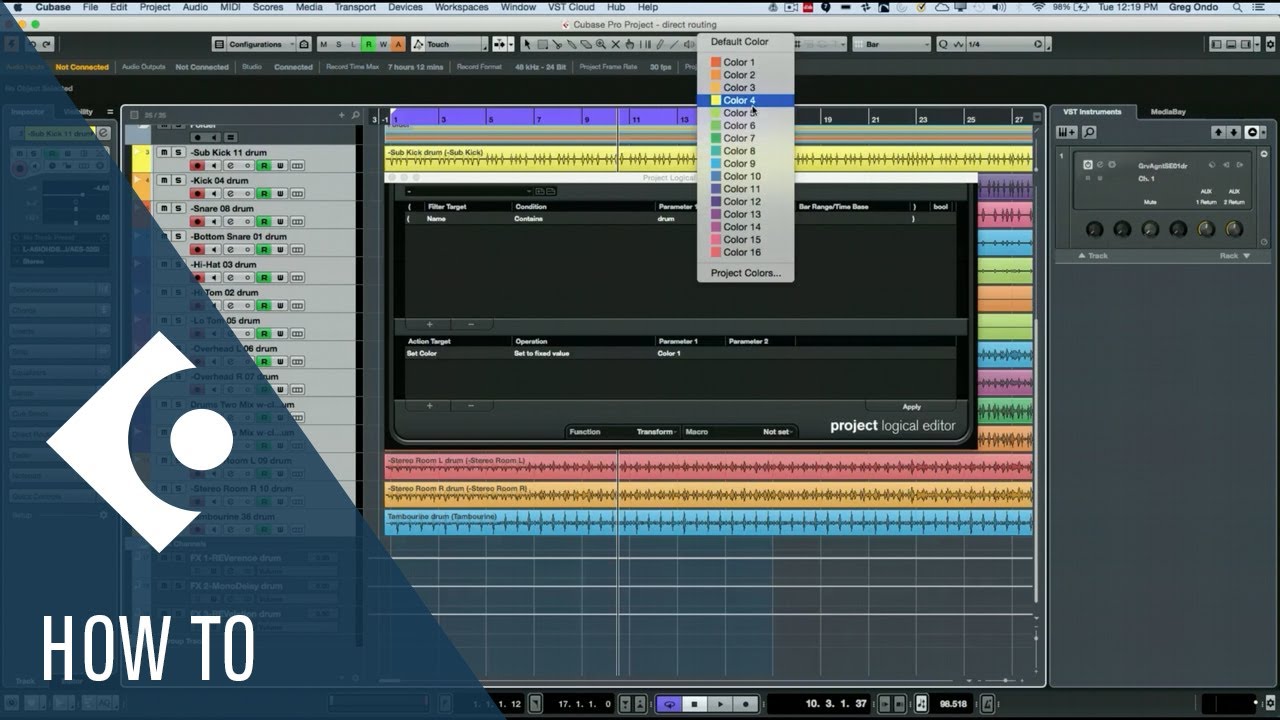Open the Configurations dropdown
Screen dimensions: 1280x720
tap(262, 44)
